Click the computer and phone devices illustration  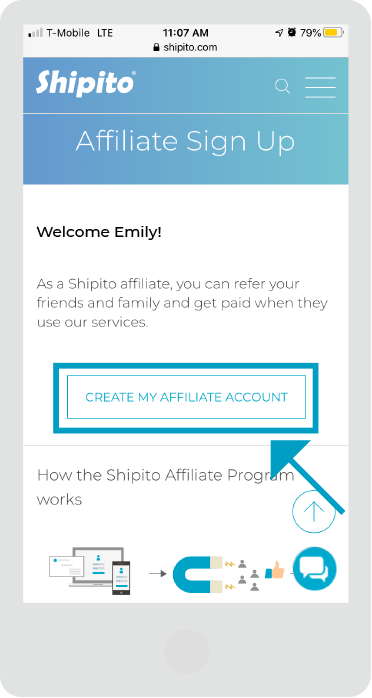90,571
